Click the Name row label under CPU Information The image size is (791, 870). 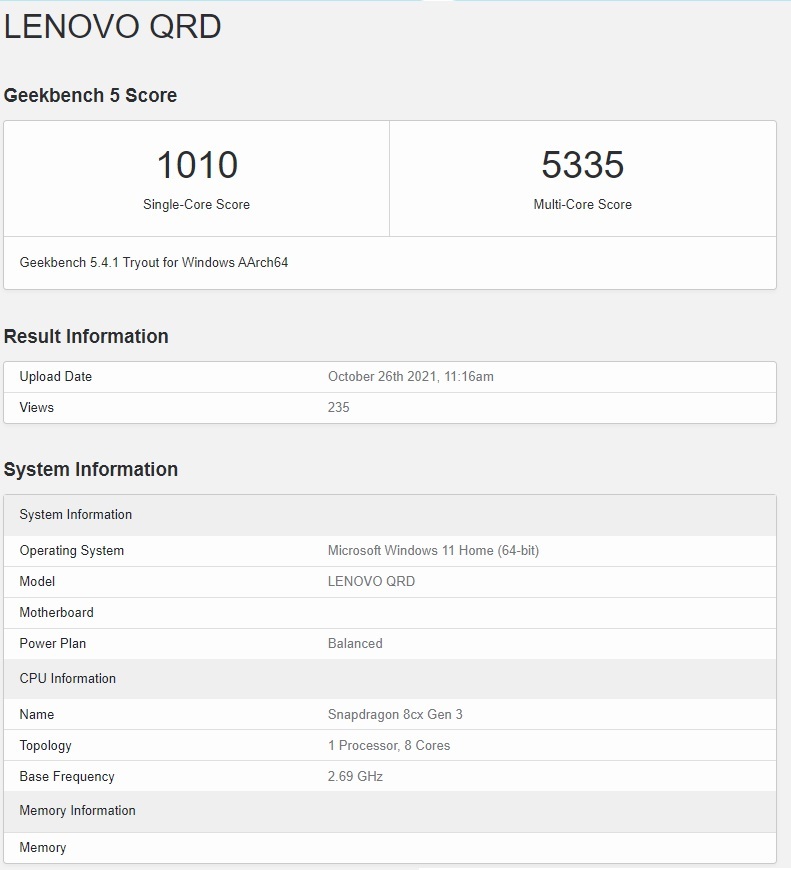click(x=37, y=715)
